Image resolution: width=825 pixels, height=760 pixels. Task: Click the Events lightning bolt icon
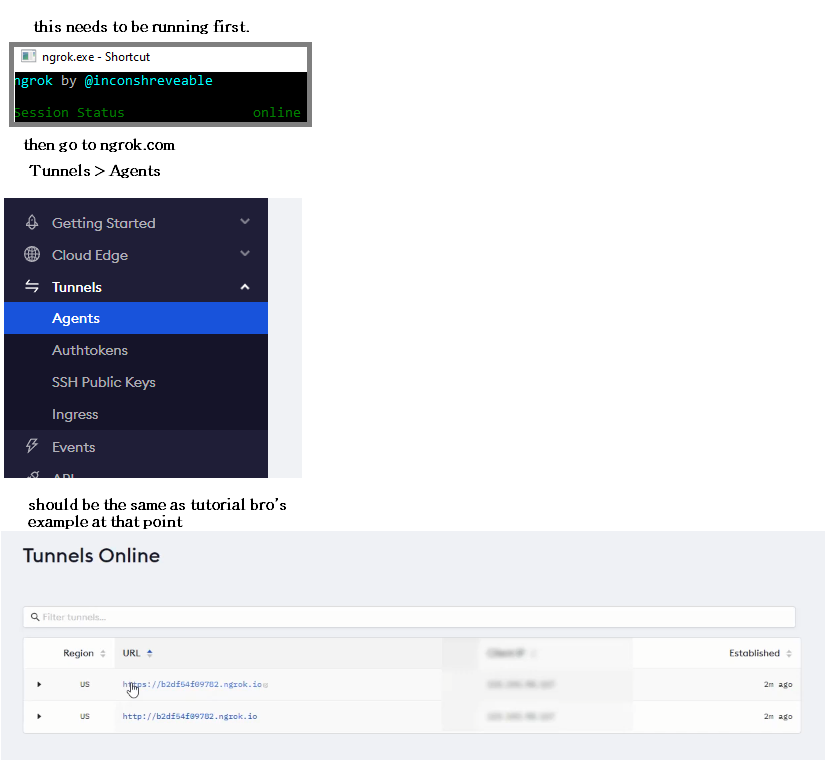(x=32, y=446)
